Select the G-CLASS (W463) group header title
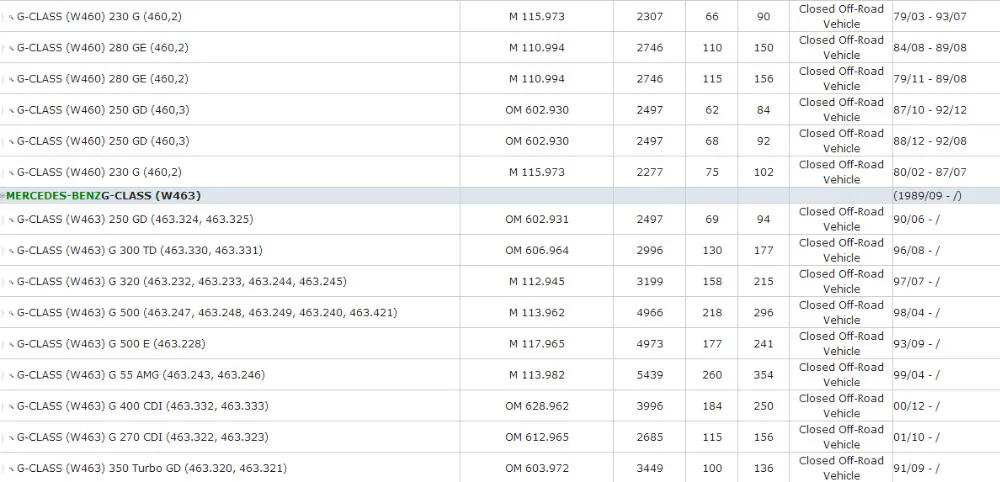1000x482 pixels. click(151, 196)
